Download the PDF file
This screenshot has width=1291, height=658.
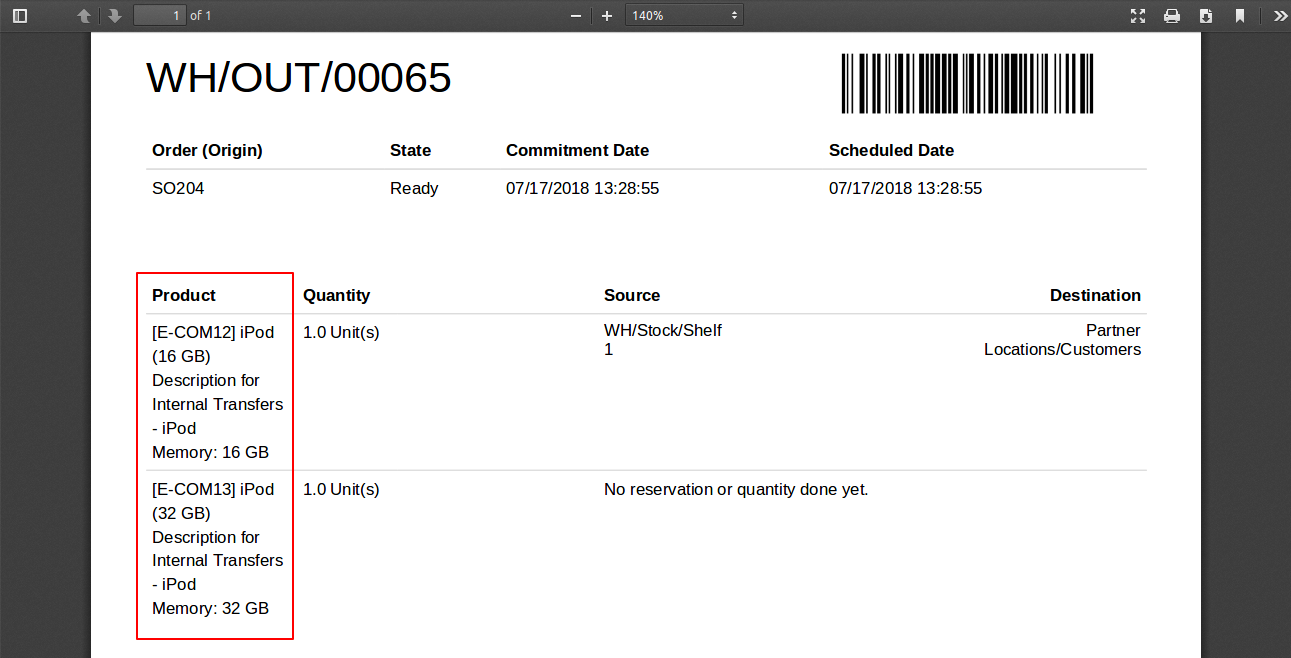coord(1206,15)
